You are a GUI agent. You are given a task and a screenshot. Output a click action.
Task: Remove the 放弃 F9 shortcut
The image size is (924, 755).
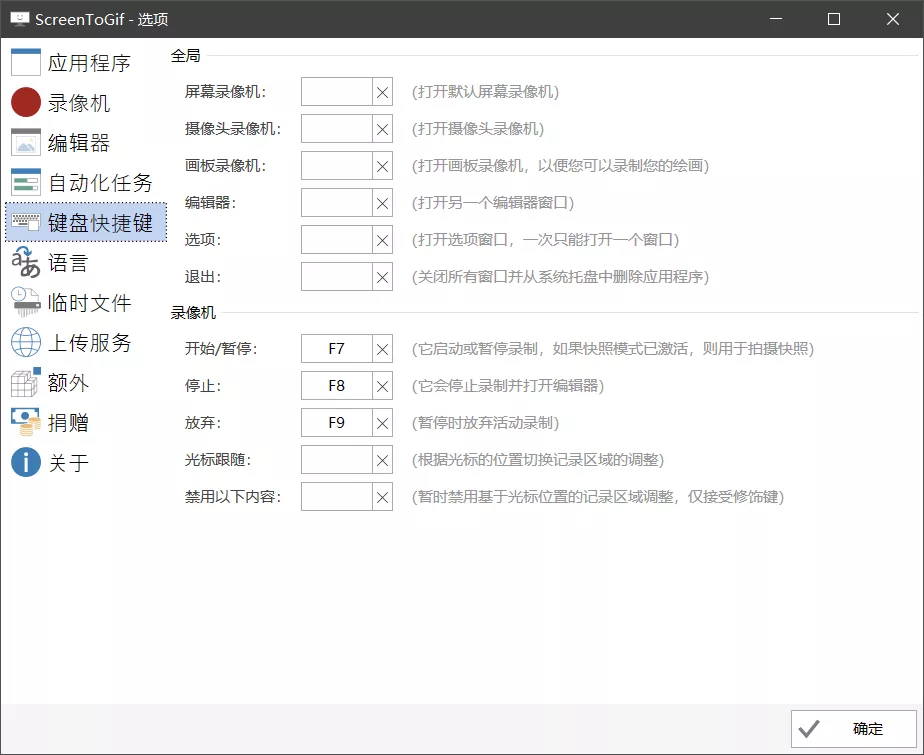[383, 423]
